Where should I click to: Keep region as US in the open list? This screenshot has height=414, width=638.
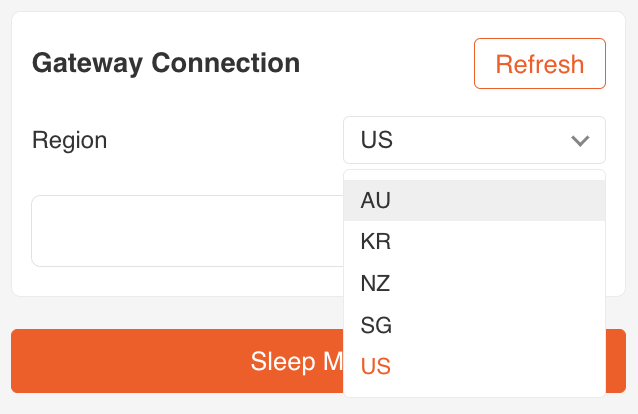474,367
